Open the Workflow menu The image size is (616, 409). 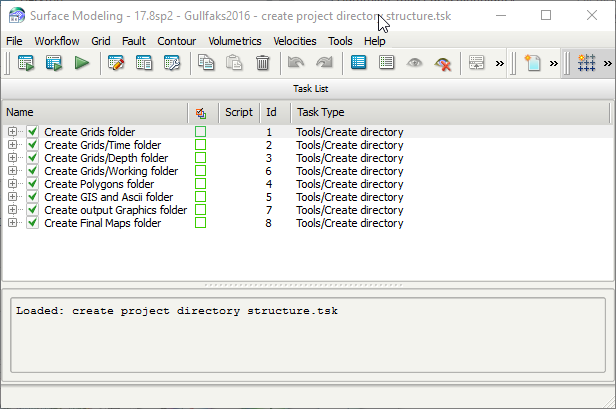click(56, 41)
